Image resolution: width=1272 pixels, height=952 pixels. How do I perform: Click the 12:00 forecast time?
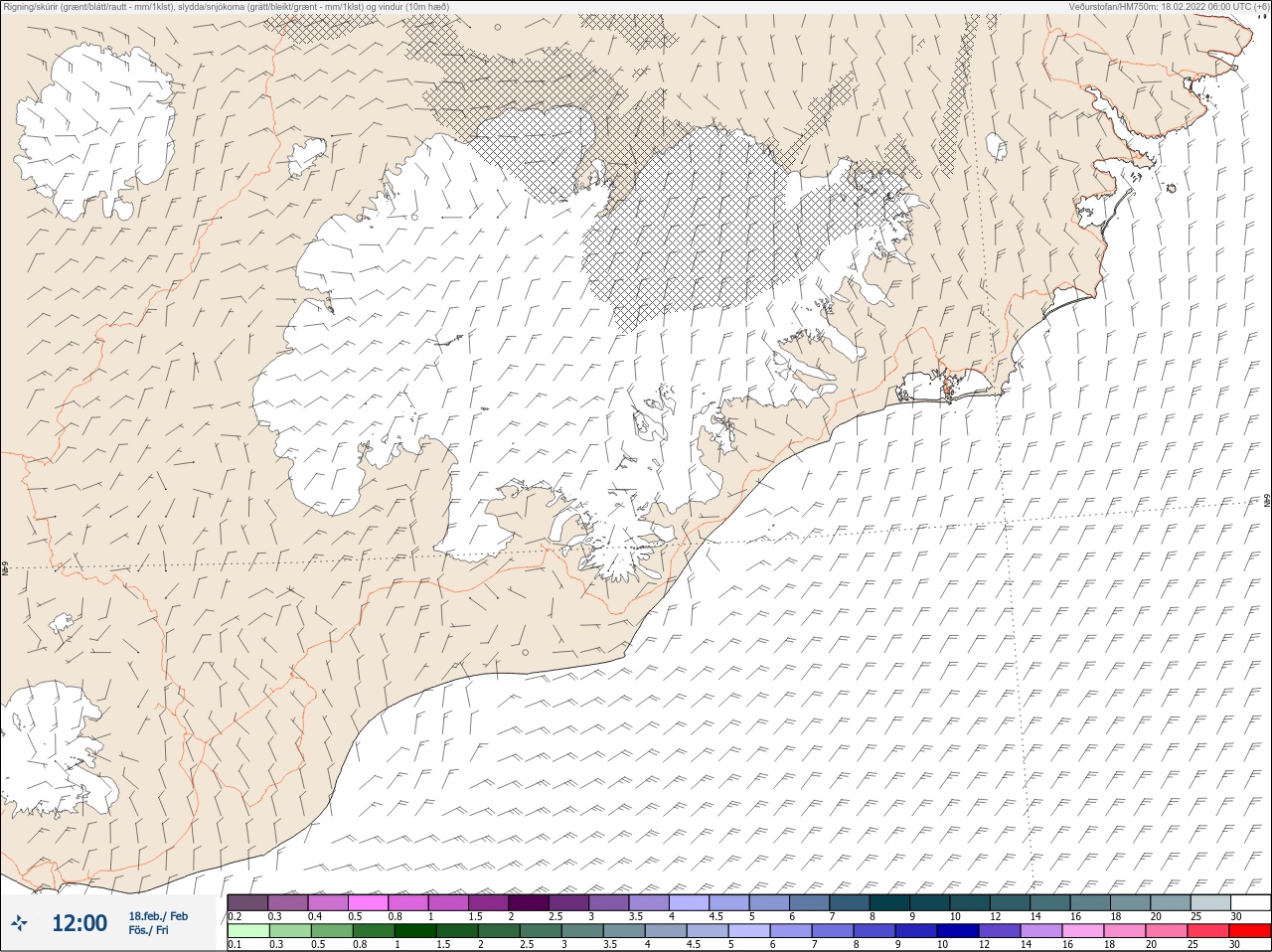tap(79, 923)
